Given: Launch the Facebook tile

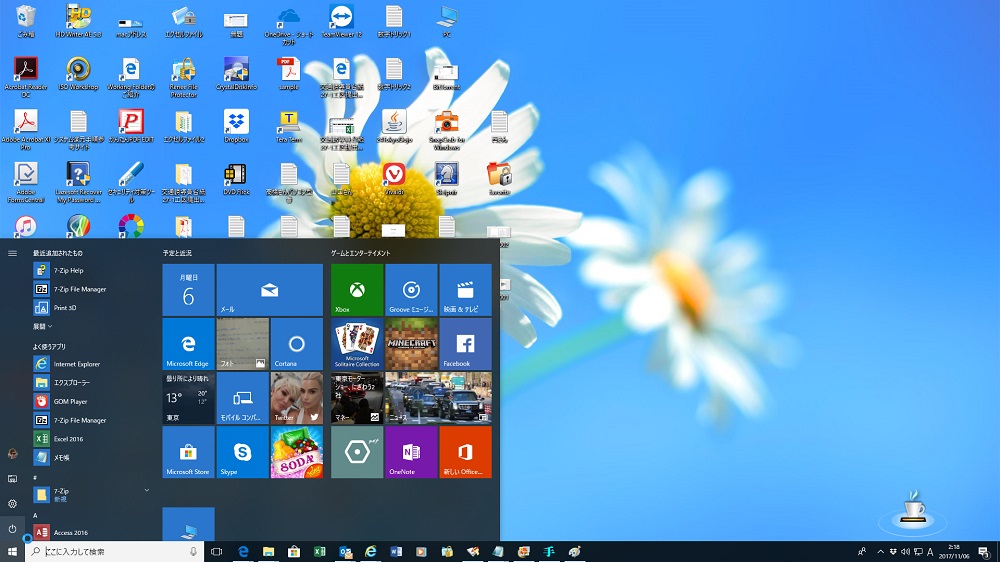Looking at the screenshot, I should [465, 344].
